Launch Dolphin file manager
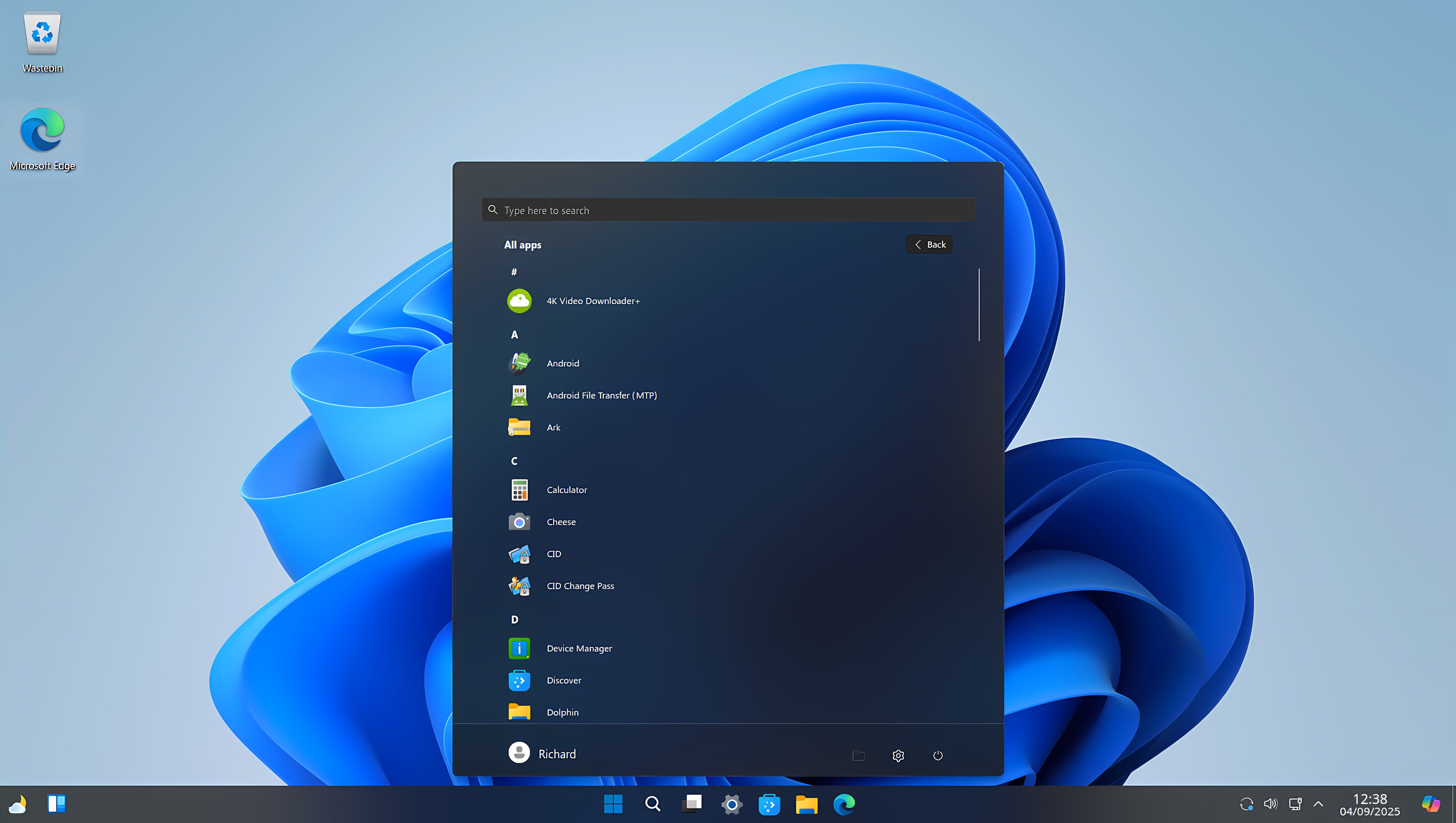 click(562, 712)
